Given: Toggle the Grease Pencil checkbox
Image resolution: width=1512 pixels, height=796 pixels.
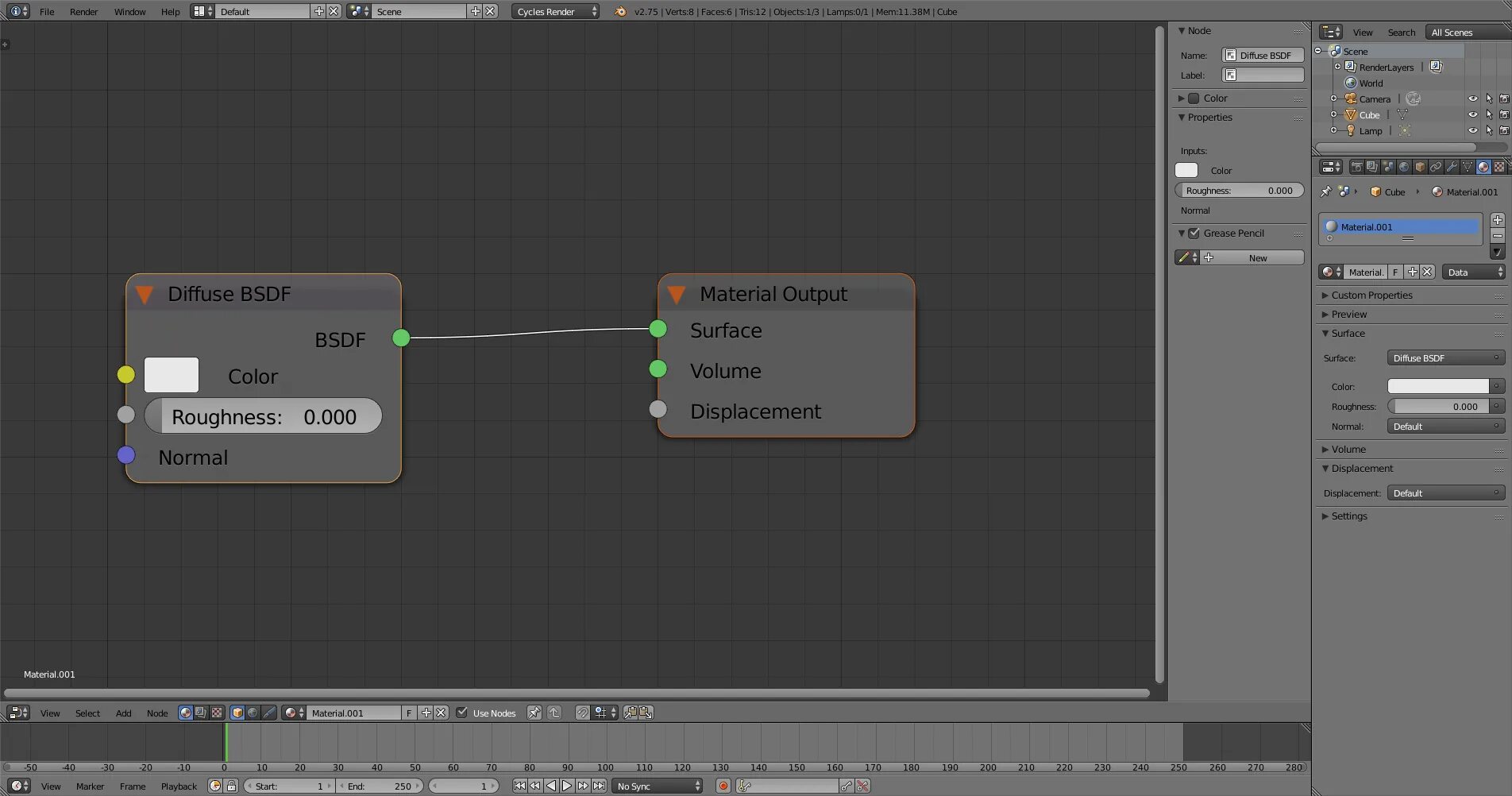Looking at the screenshot, I should tap(1194, 233).
